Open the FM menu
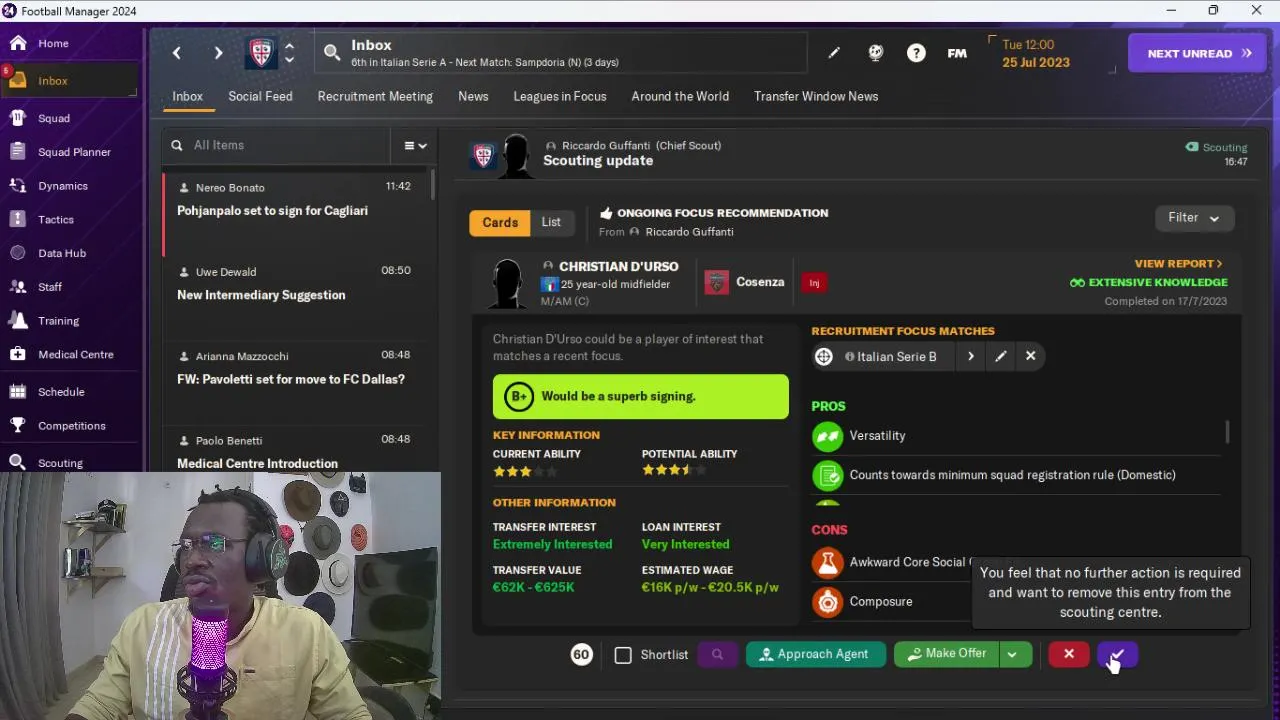 tap(957, 54)
